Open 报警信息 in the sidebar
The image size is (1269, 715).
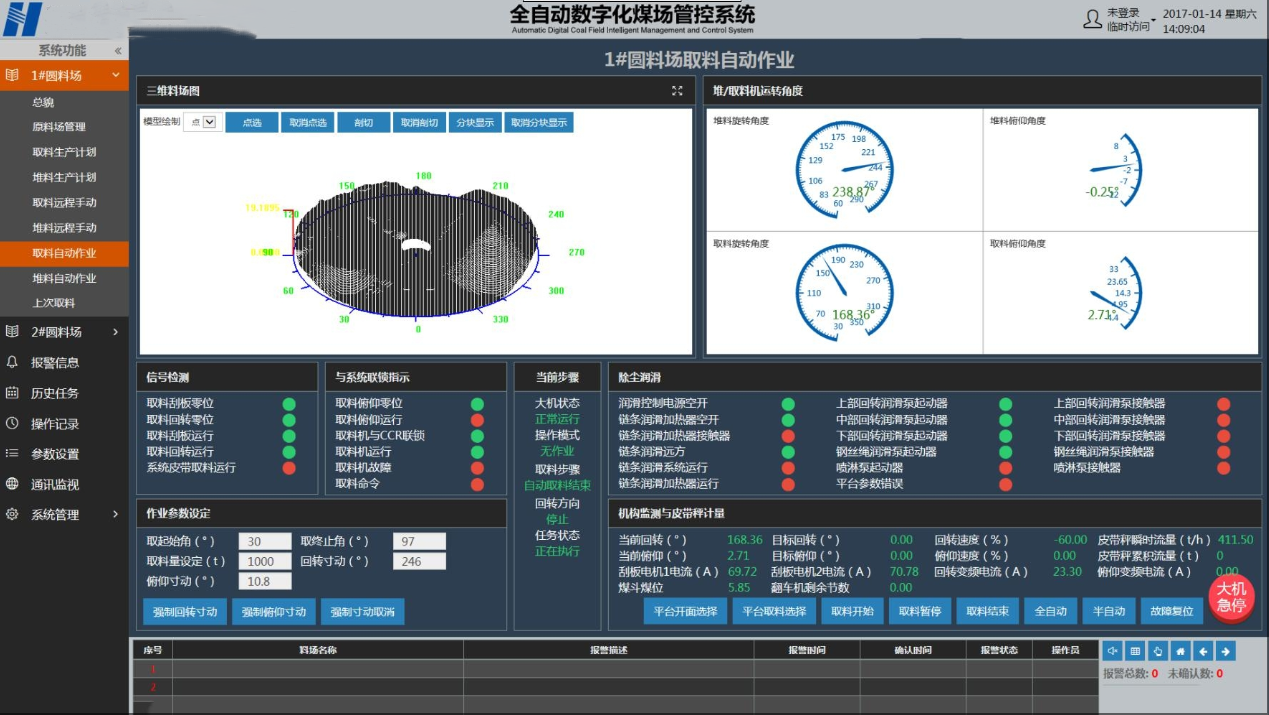point(55,363)
